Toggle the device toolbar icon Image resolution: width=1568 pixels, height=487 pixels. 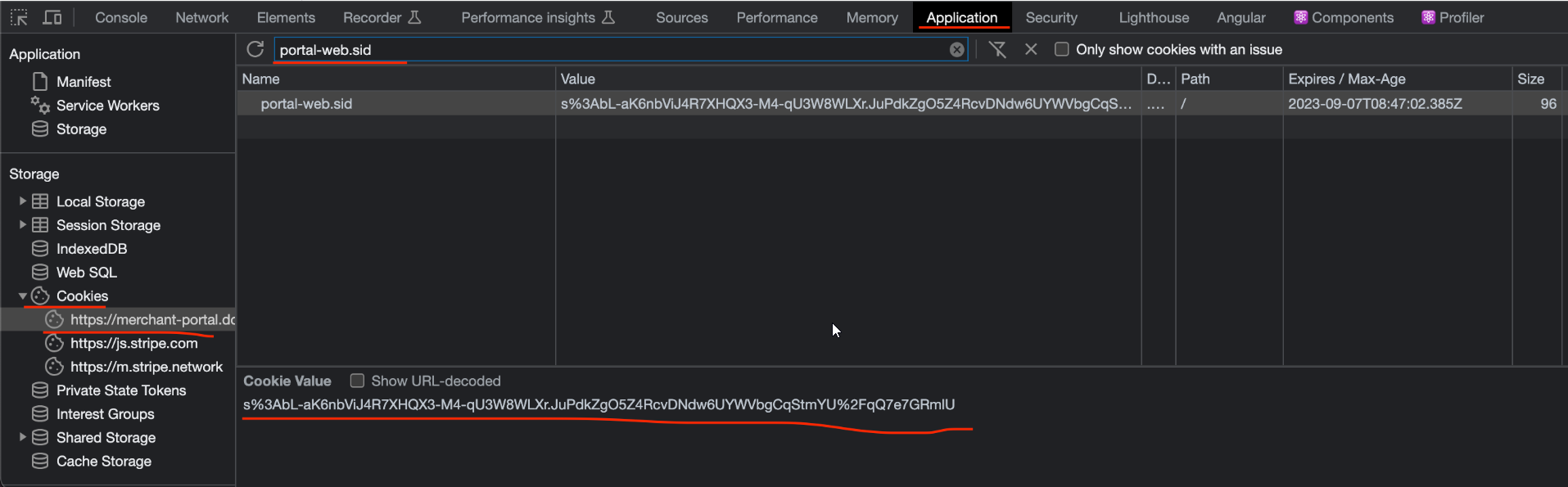pos(52,17)
